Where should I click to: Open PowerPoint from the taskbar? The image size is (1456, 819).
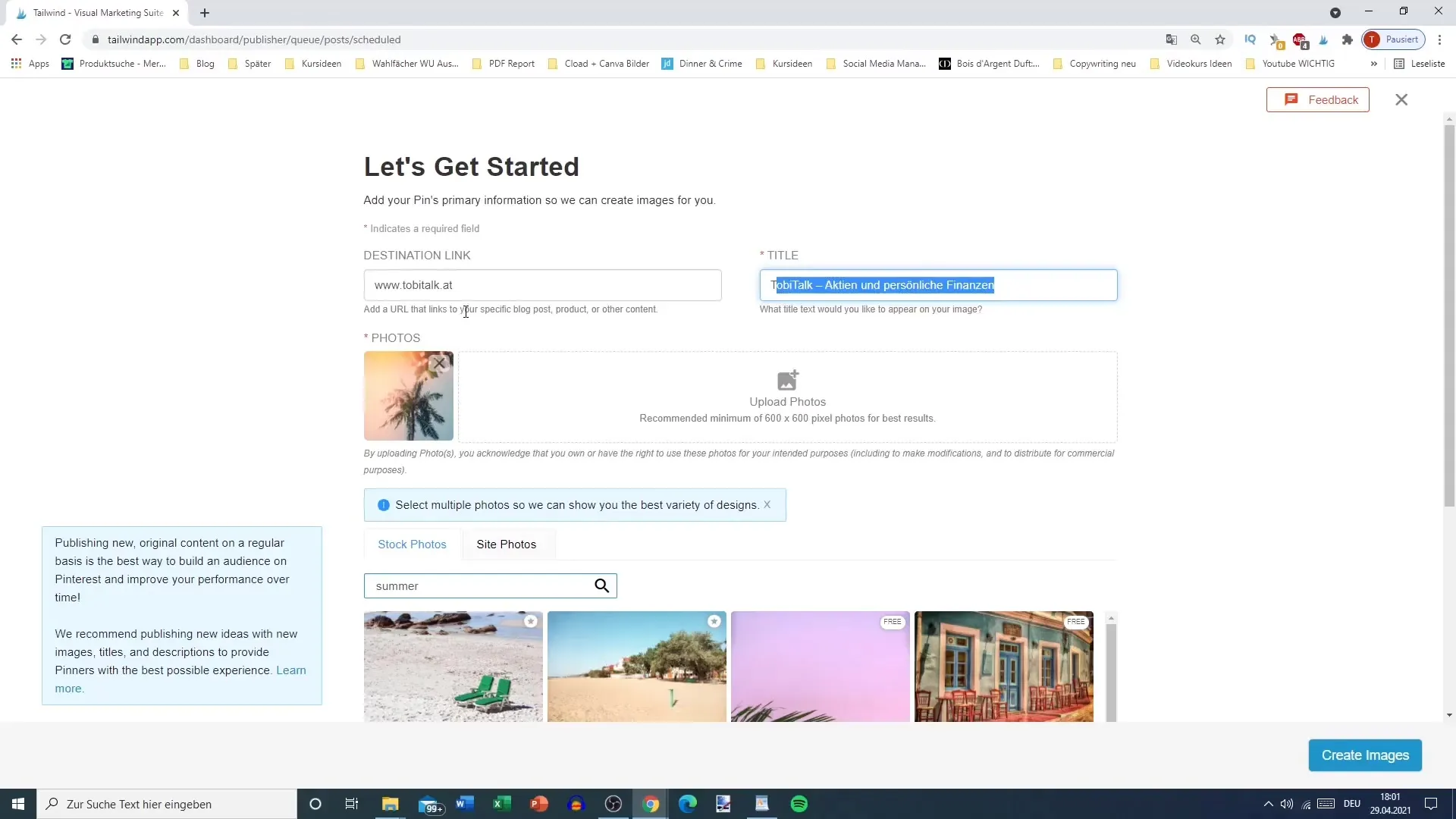(x=538, y=804)
